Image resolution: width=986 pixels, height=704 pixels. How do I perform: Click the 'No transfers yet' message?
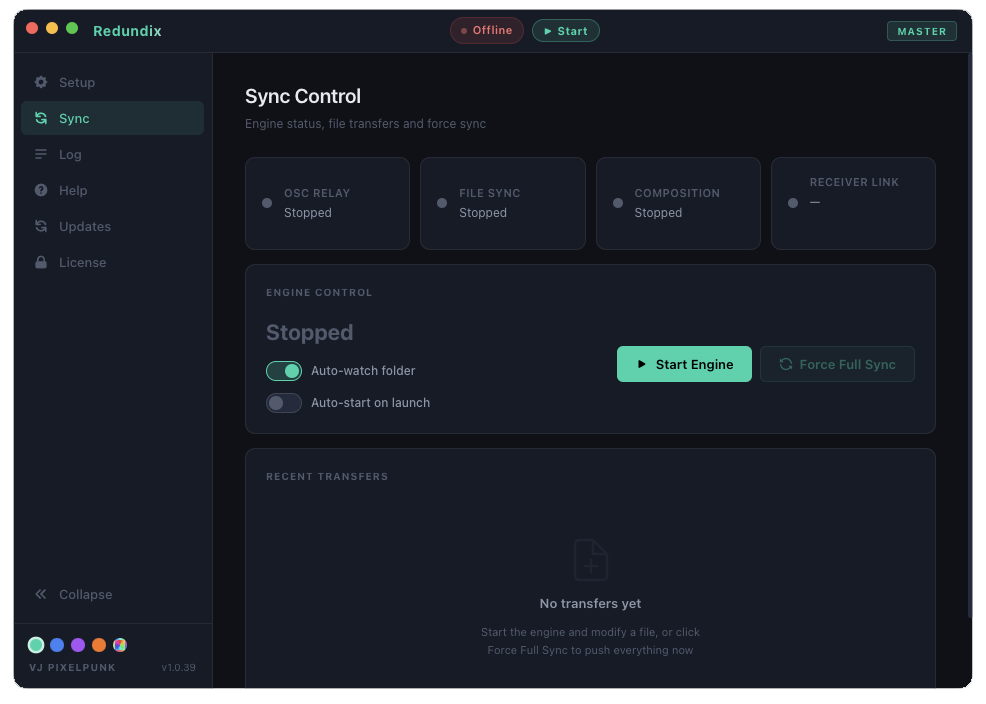[590, 603]
